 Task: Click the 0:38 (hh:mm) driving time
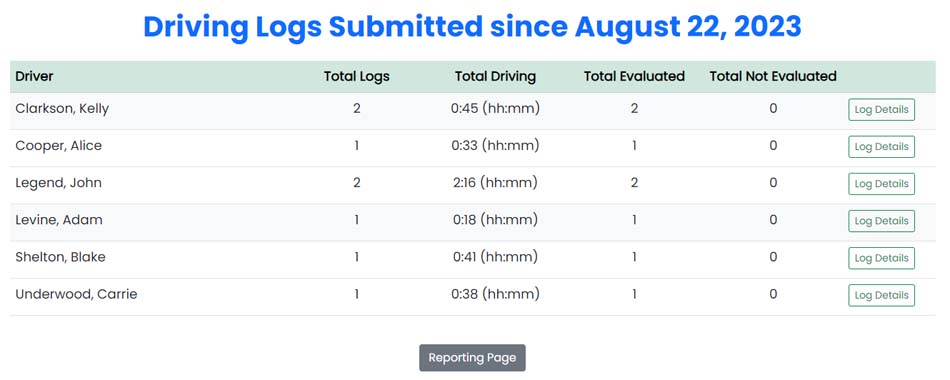pyautogui.click(x=495, y=295)
